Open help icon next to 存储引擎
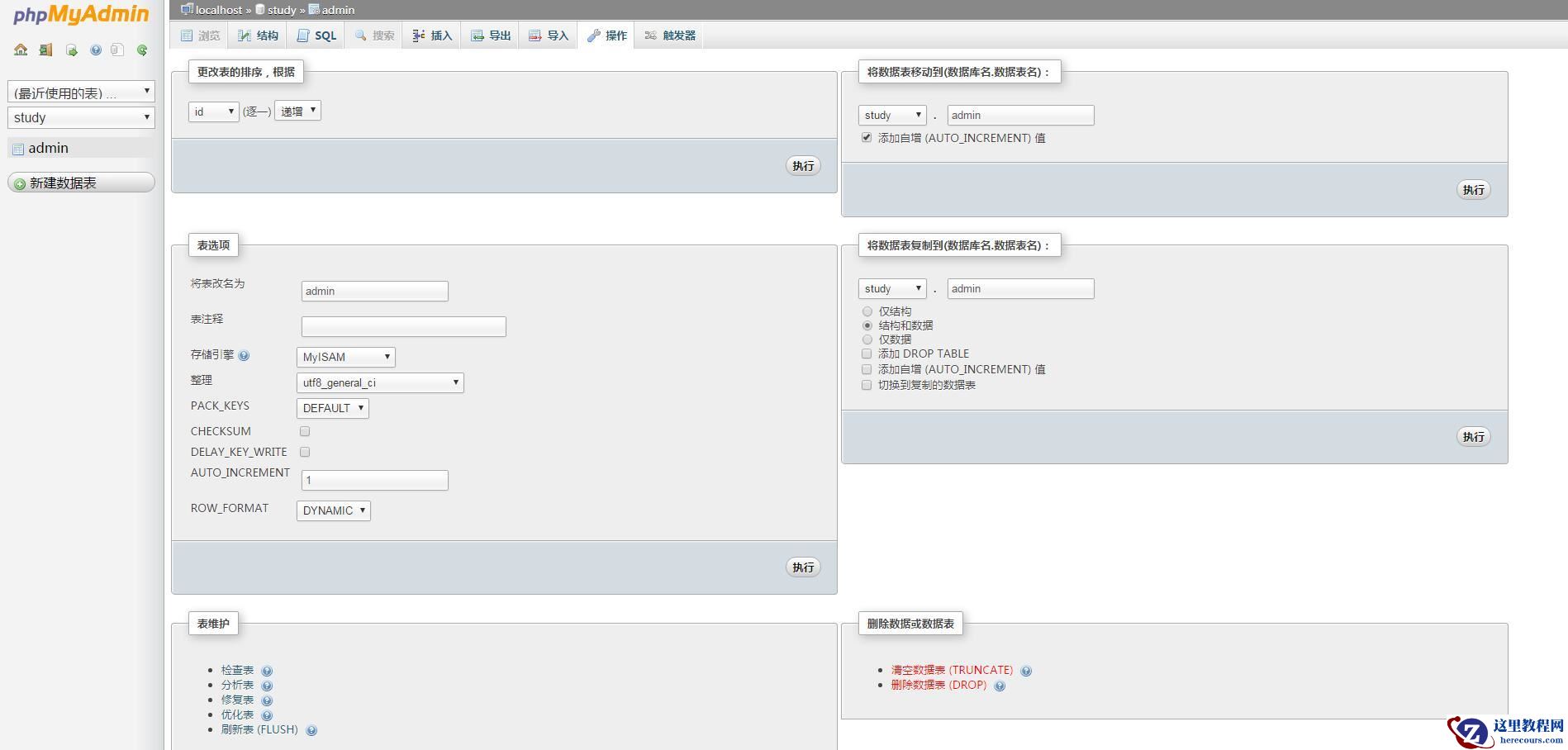This screenshot has width=1568, height=750. click(x=244, y=356)
